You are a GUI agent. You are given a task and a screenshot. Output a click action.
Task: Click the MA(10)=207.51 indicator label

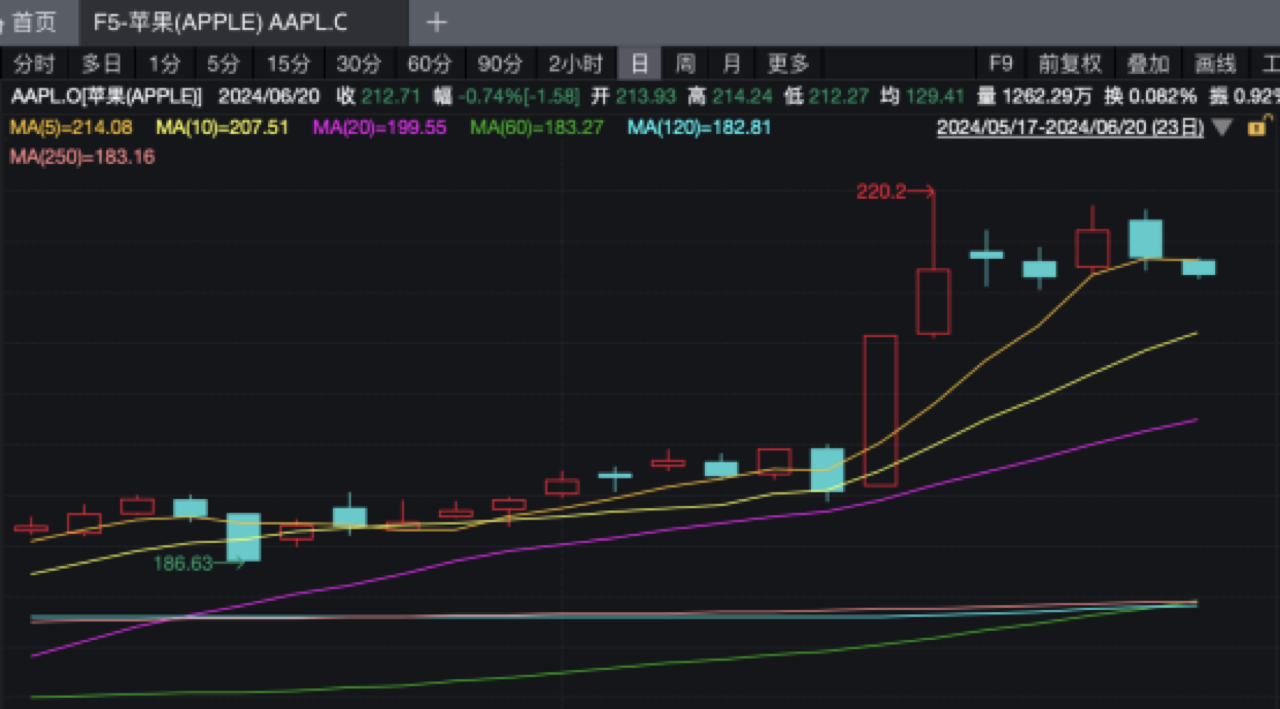point(223,128)
